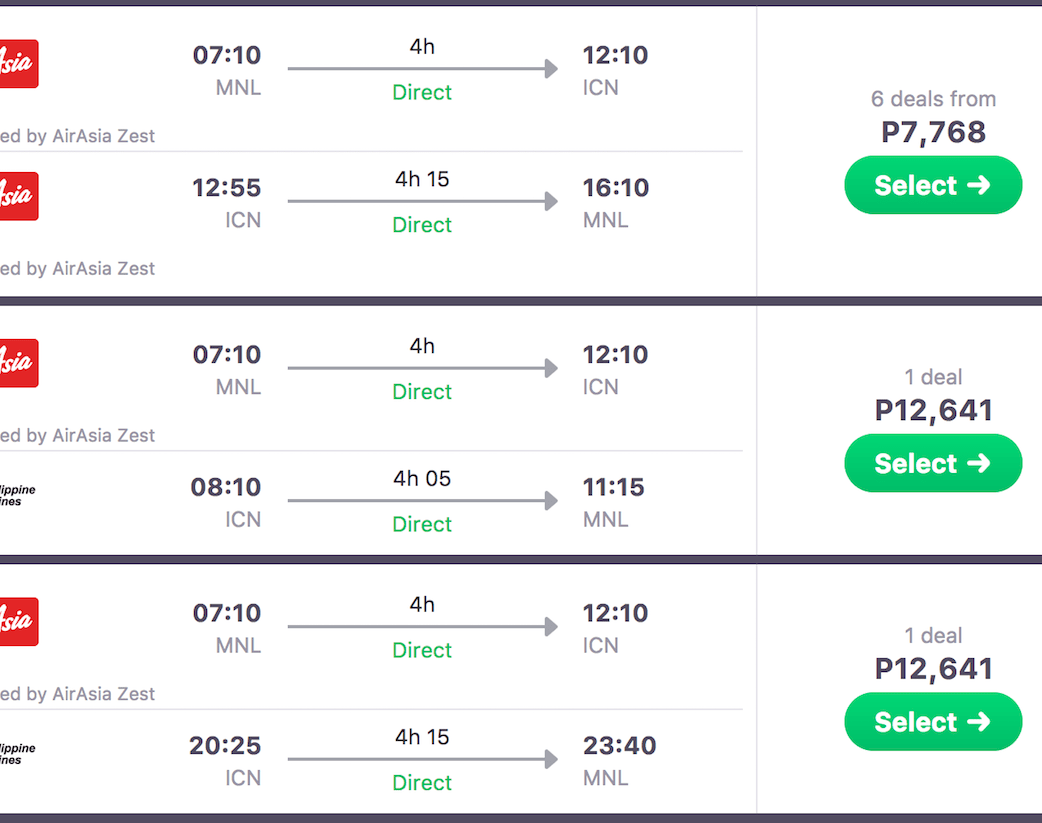The width and height of the screenshot is (1042, 823).
Task: Click the 16:10 MNL arrival time
Action: pyautogui.click(x=615, y=188)
